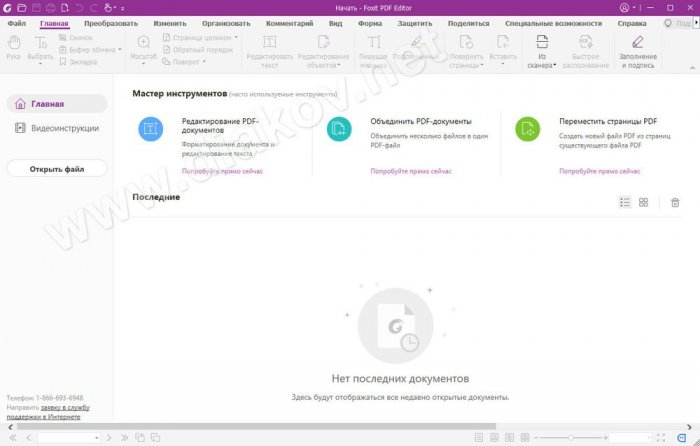Click the Редактировать текст tool

pos(270,52)
